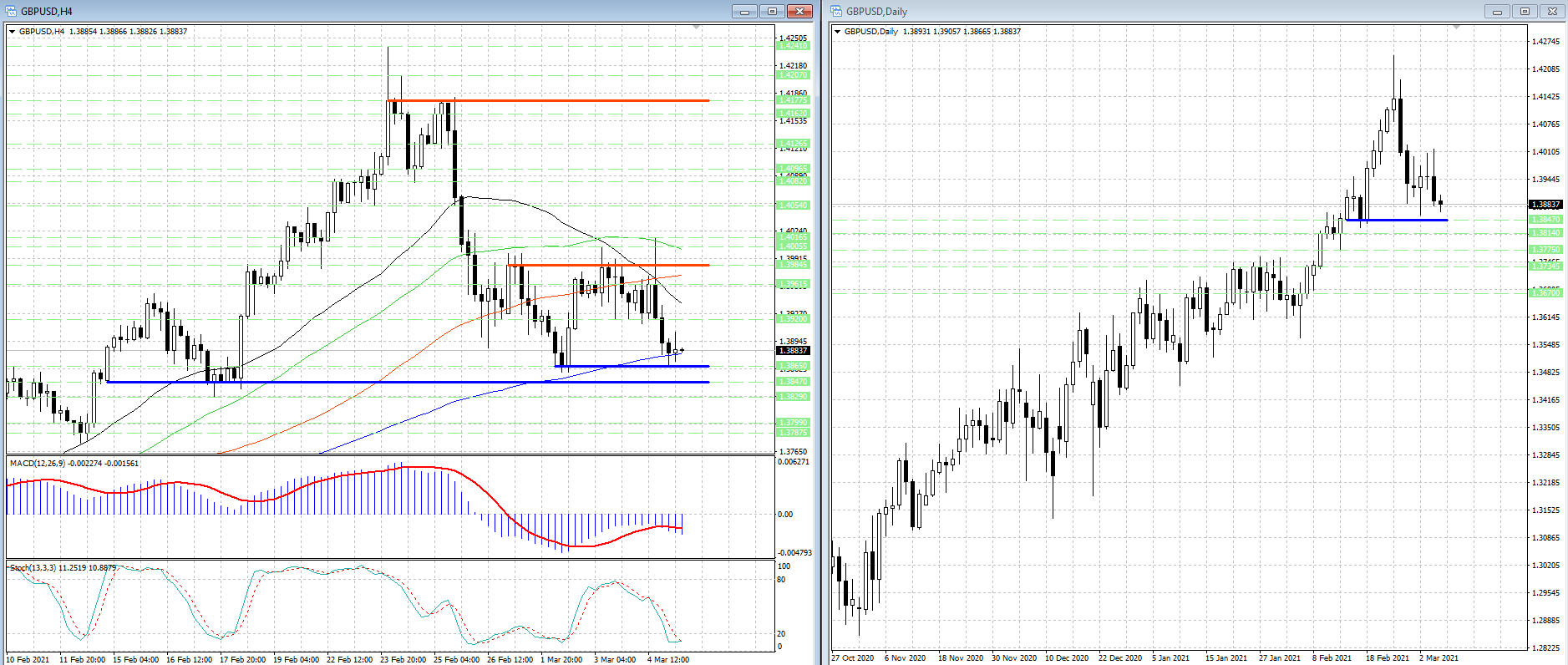Restore the GBPUSD,H4 chart window
This screenshot has width=1568, height=665.
772,11
